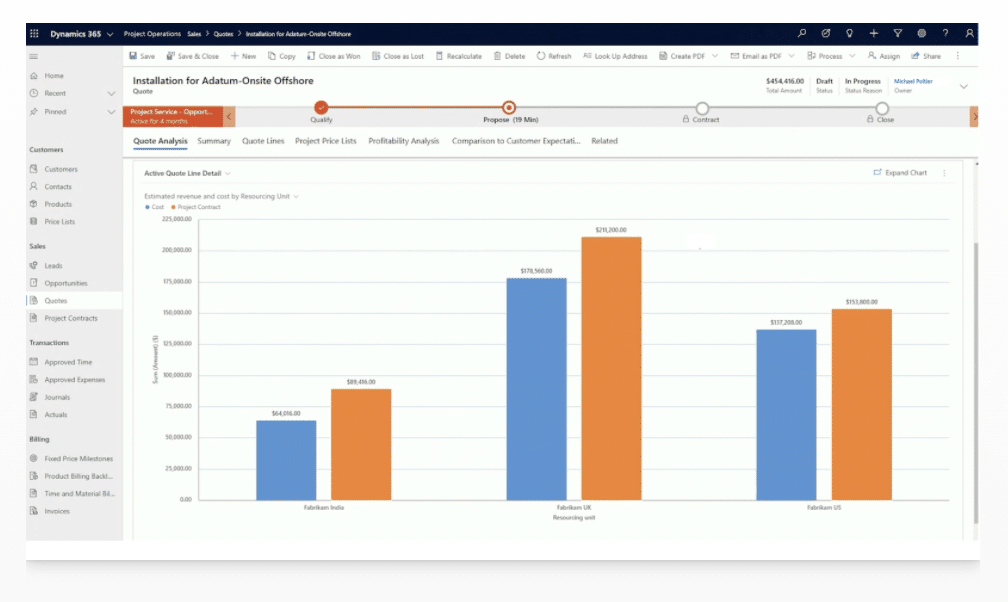
Task: Click Expand Chart button
Action: pos(900,172)
